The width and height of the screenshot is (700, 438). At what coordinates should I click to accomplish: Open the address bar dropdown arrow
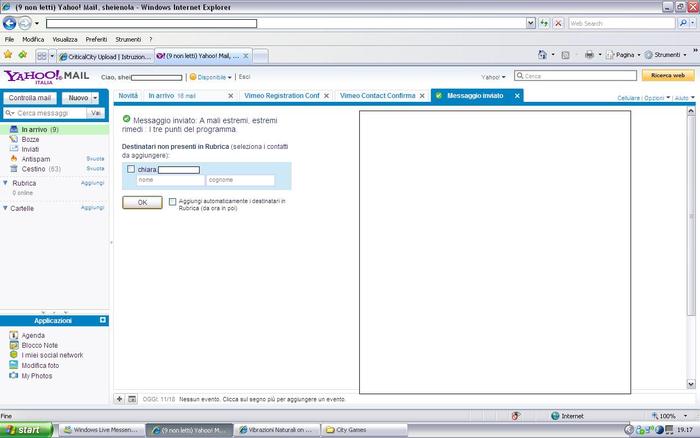(530, 23)
